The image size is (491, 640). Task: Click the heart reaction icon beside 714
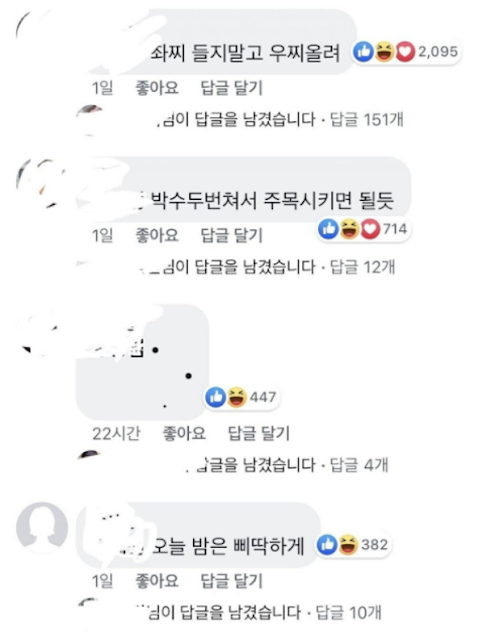tap(370, 229)
